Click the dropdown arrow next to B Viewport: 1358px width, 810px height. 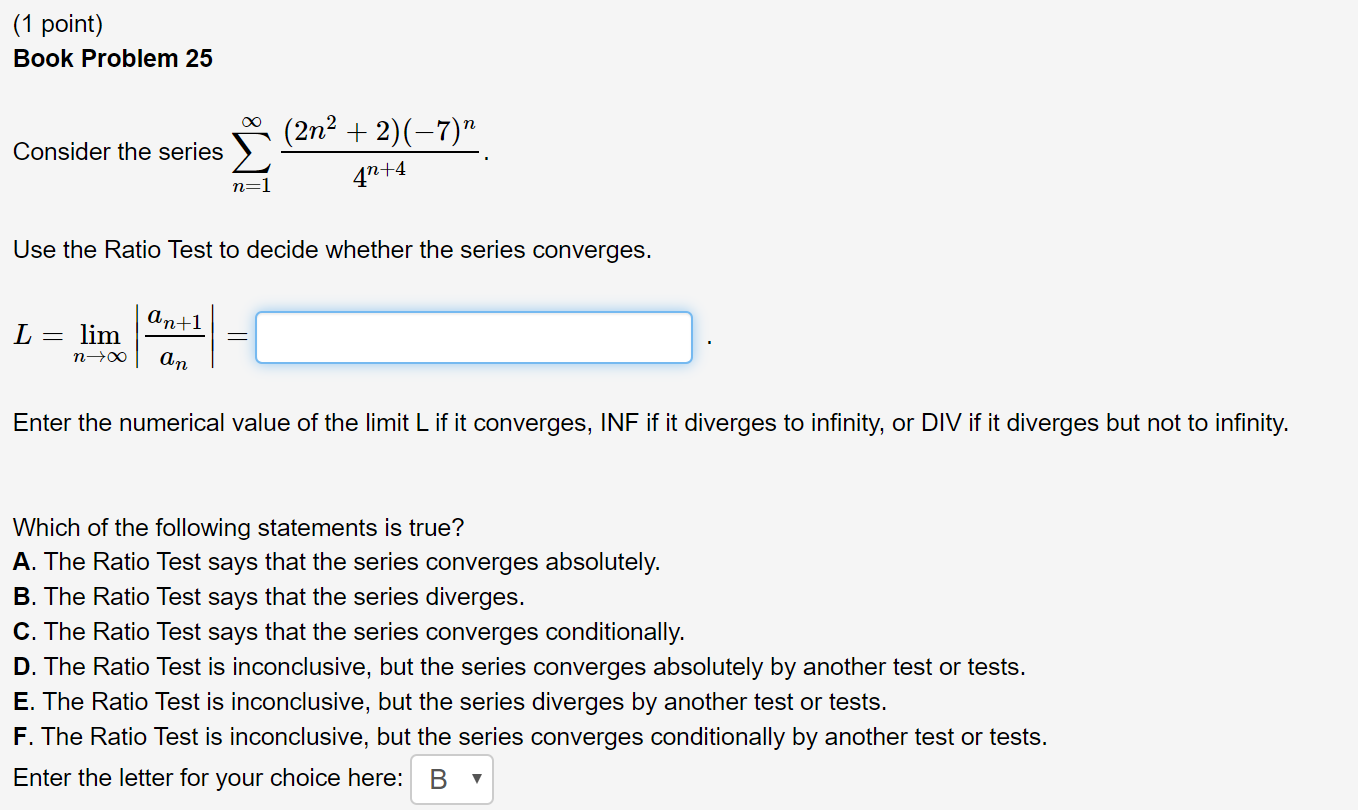tap(478, 779)
